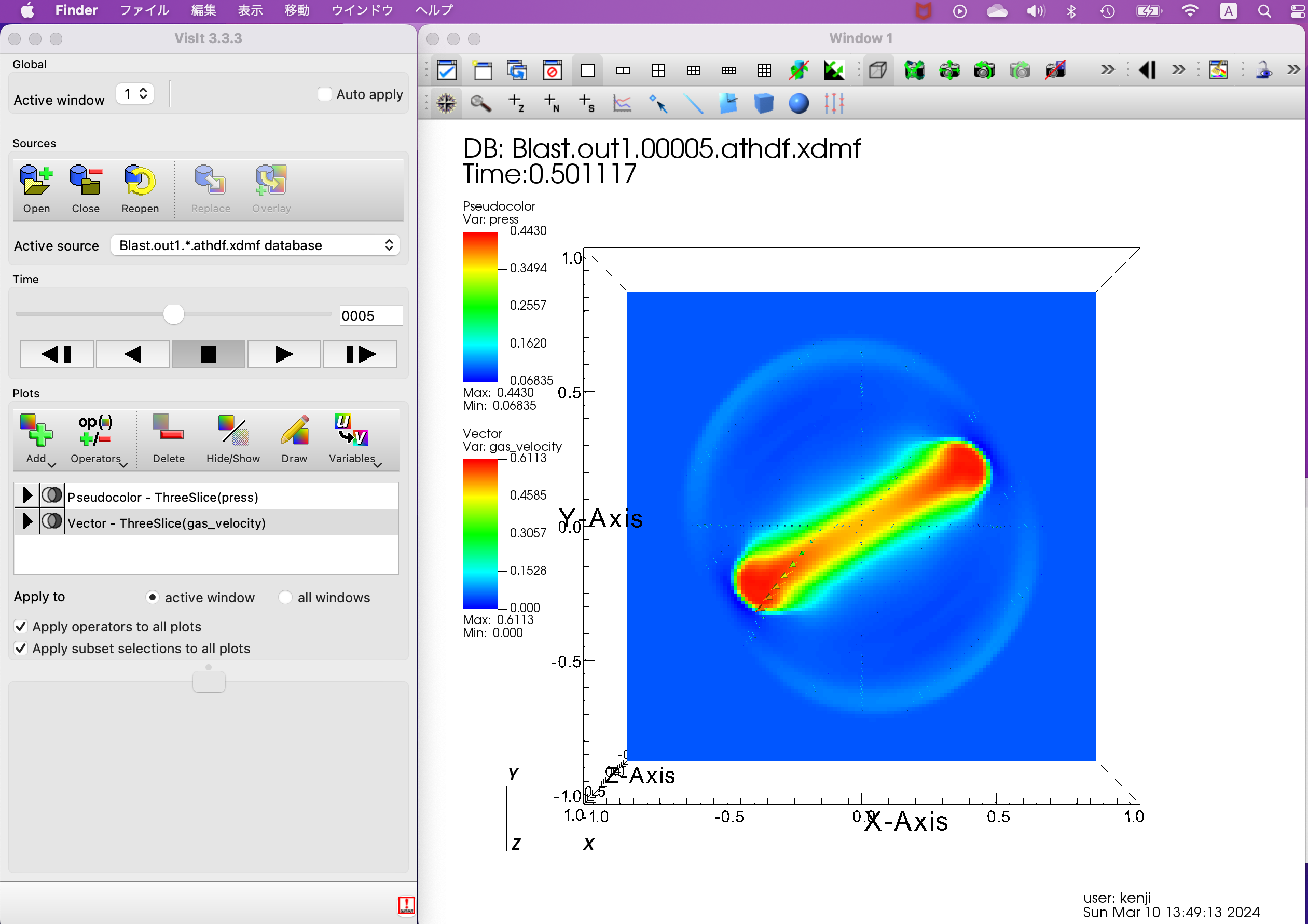Screen dimensions: 1308x924
Task: Select the navigate compass mode in Window 1
Action: point(446,103)
